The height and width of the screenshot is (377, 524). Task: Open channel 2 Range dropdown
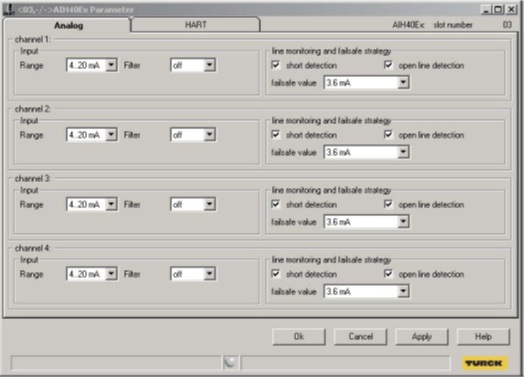pos(111,134)
